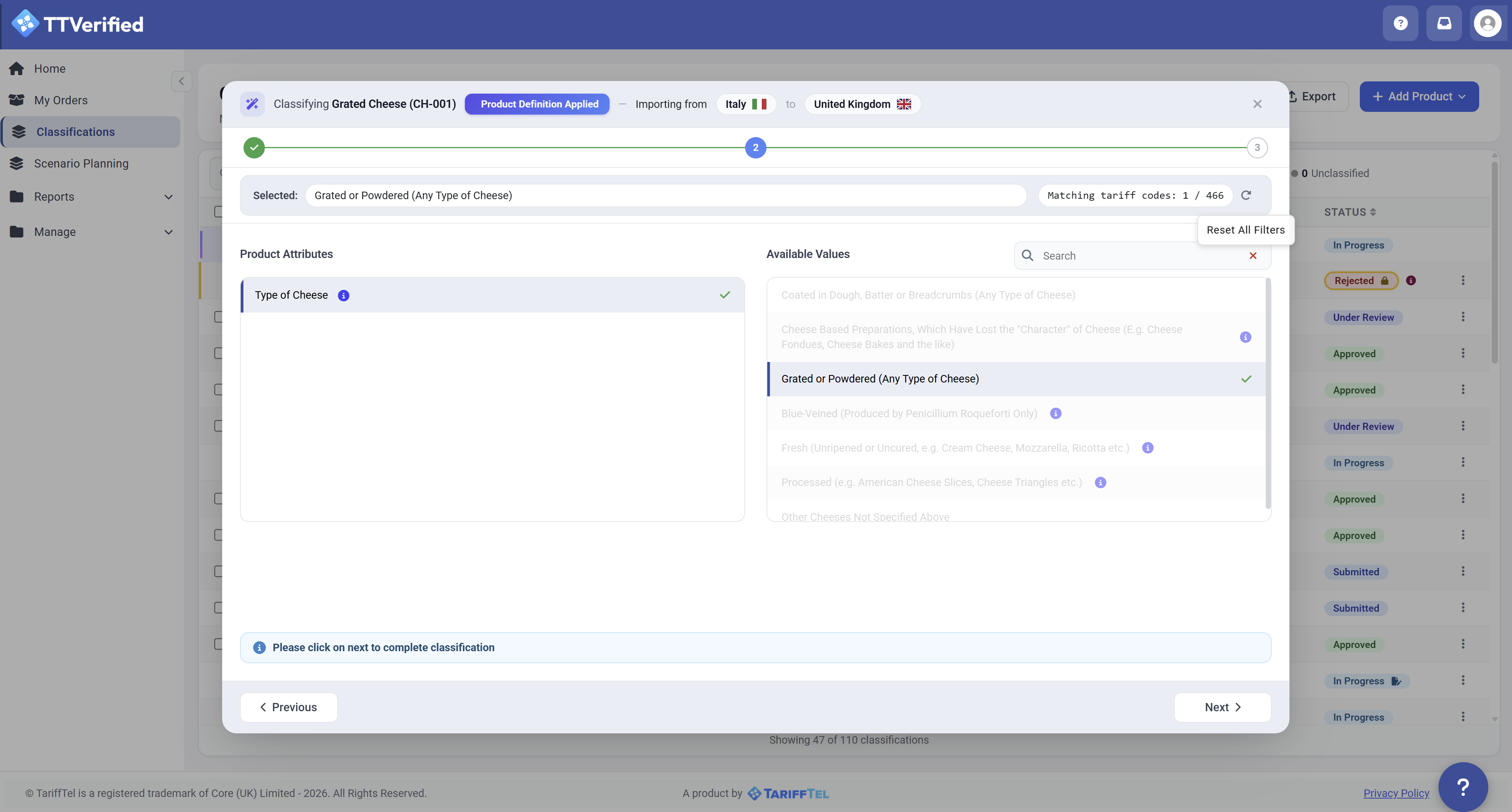This screenshot has height=812, width=1512.
Task: Open row menu for last In Progress row
Action: (1463, 717)
